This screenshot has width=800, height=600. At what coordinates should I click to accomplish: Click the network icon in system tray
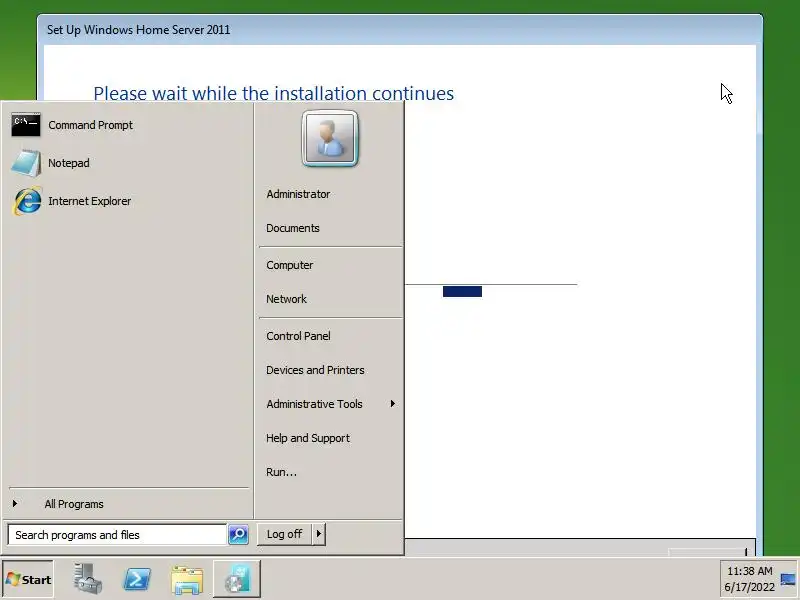[788, 579]
